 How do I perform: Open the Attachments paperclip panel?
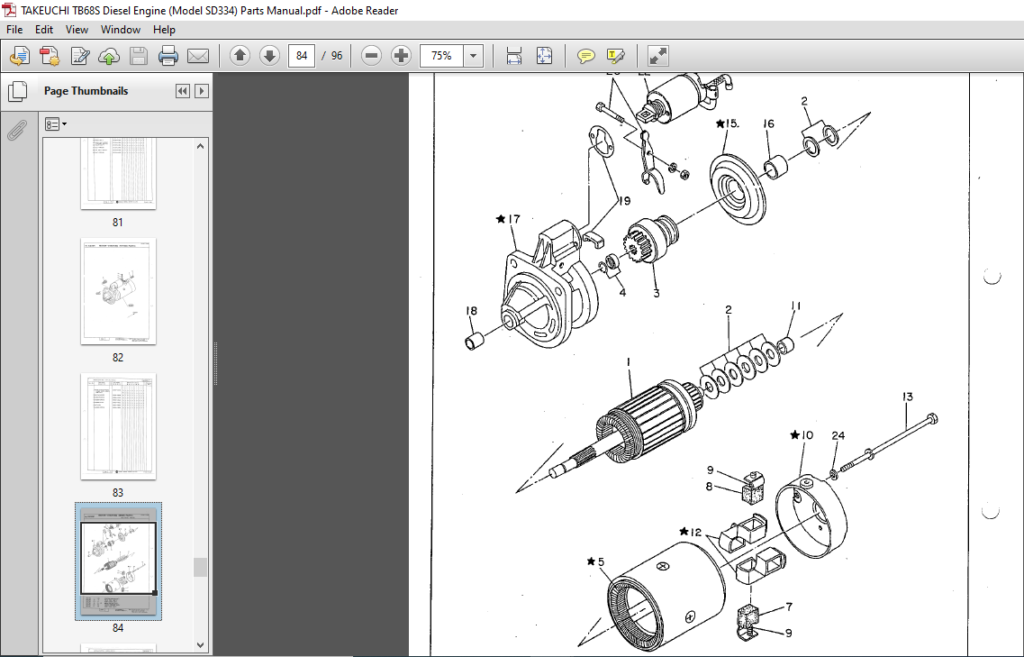16,131
